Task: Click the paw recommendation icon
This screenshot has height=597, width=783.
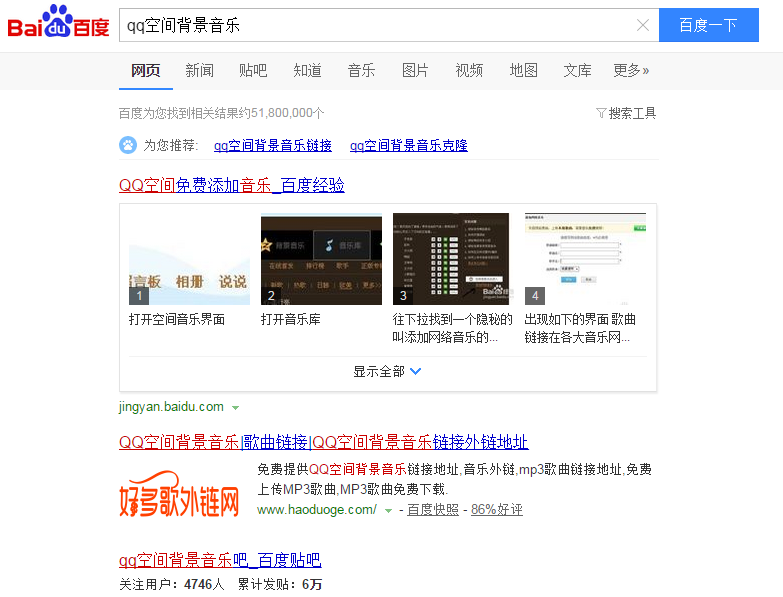Action: (128, 145)
